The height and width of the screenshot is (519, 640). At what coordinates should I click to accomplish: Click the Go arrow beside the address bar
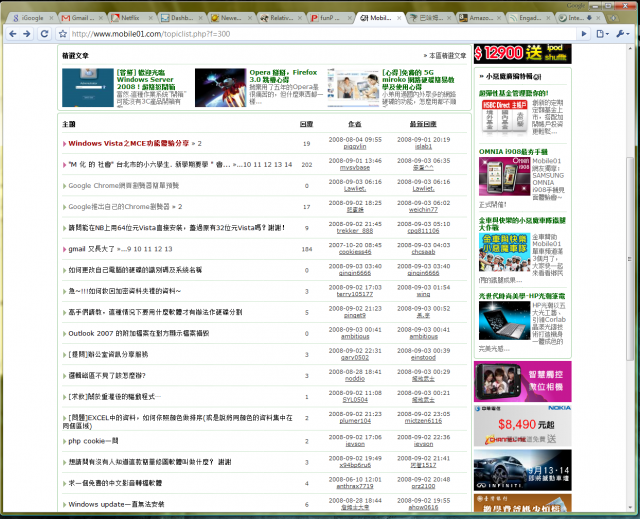point(584,34)
